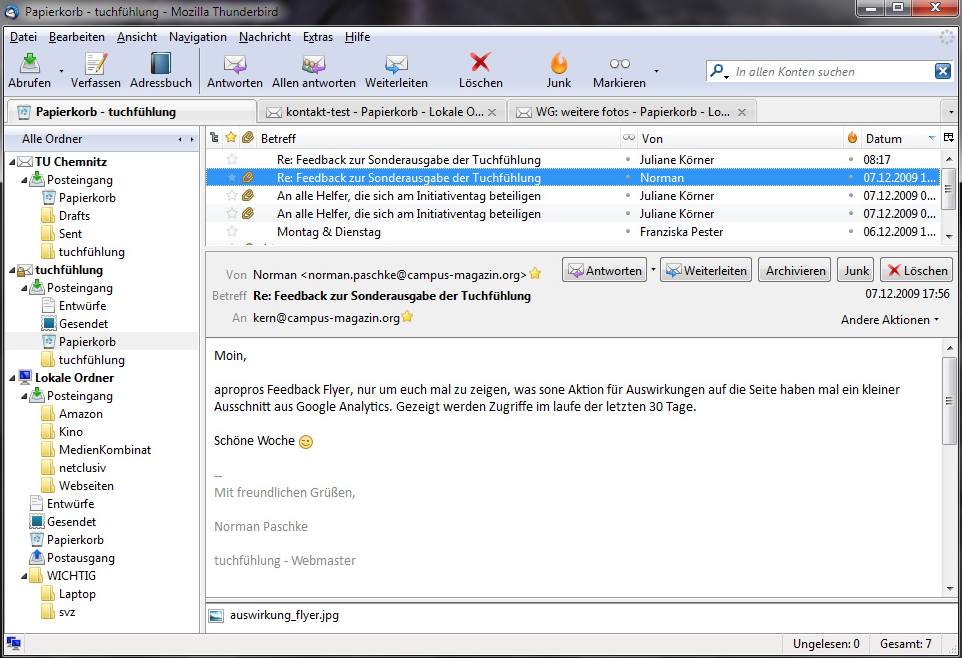Click the Markieren glasses icon

coord(620,63)
